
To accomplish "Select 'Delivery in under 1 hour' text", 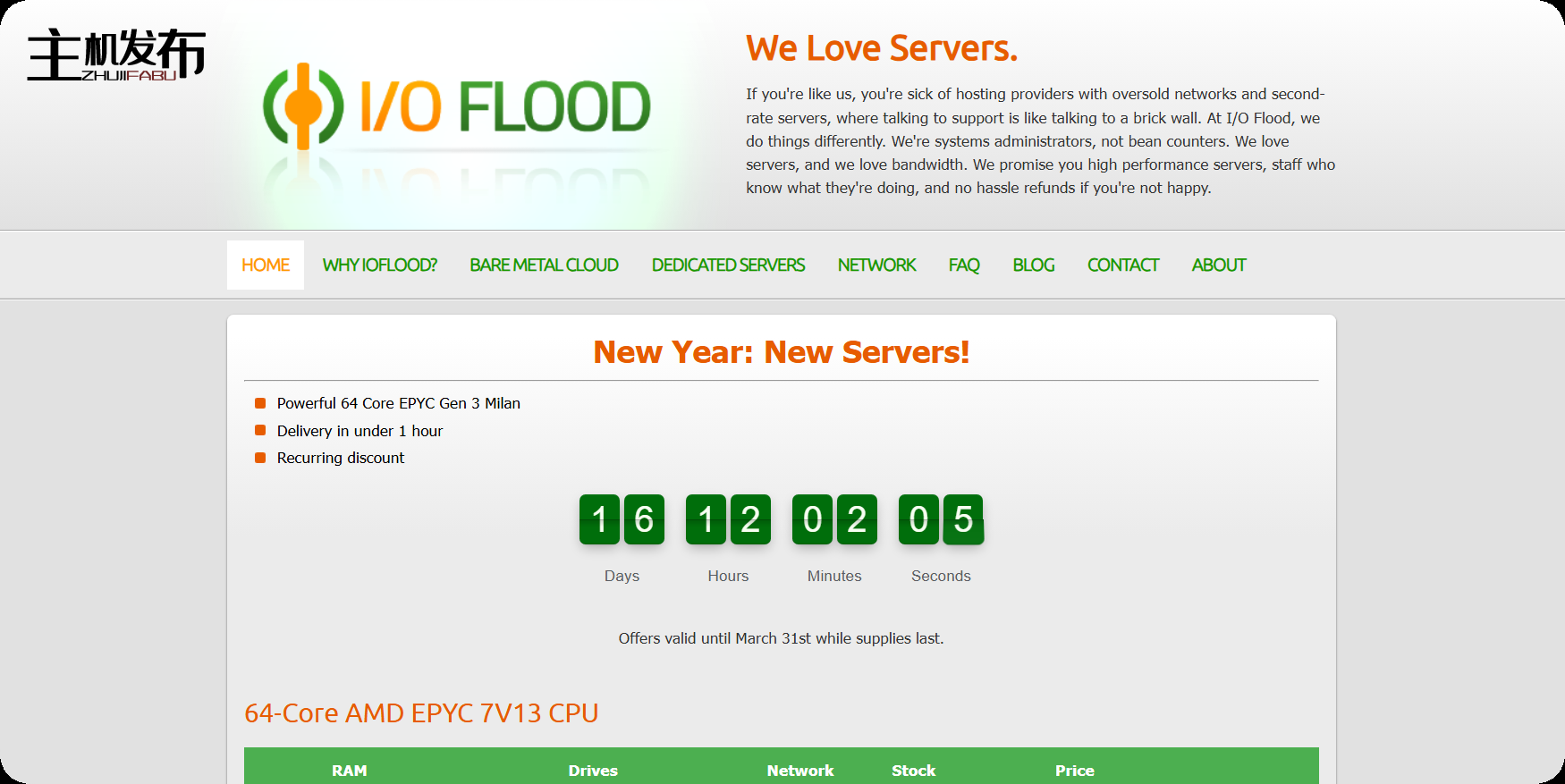I will pos(360,431).
